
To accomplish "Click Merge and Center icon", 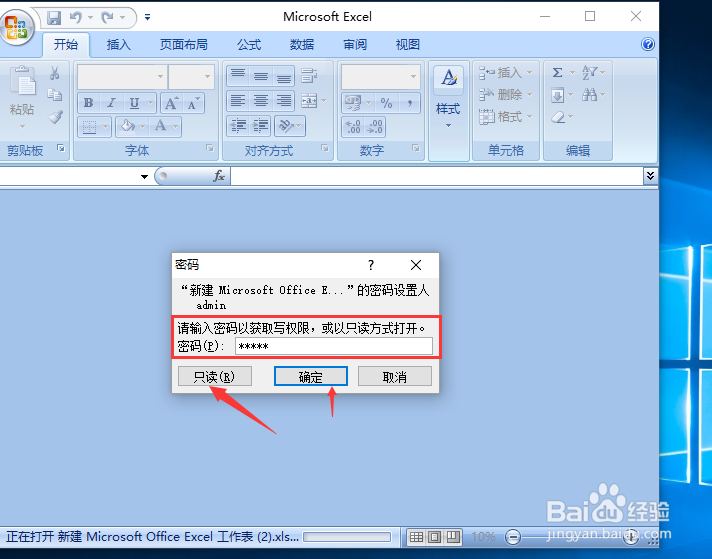I will pyautogui.click(x=309, y=101).
